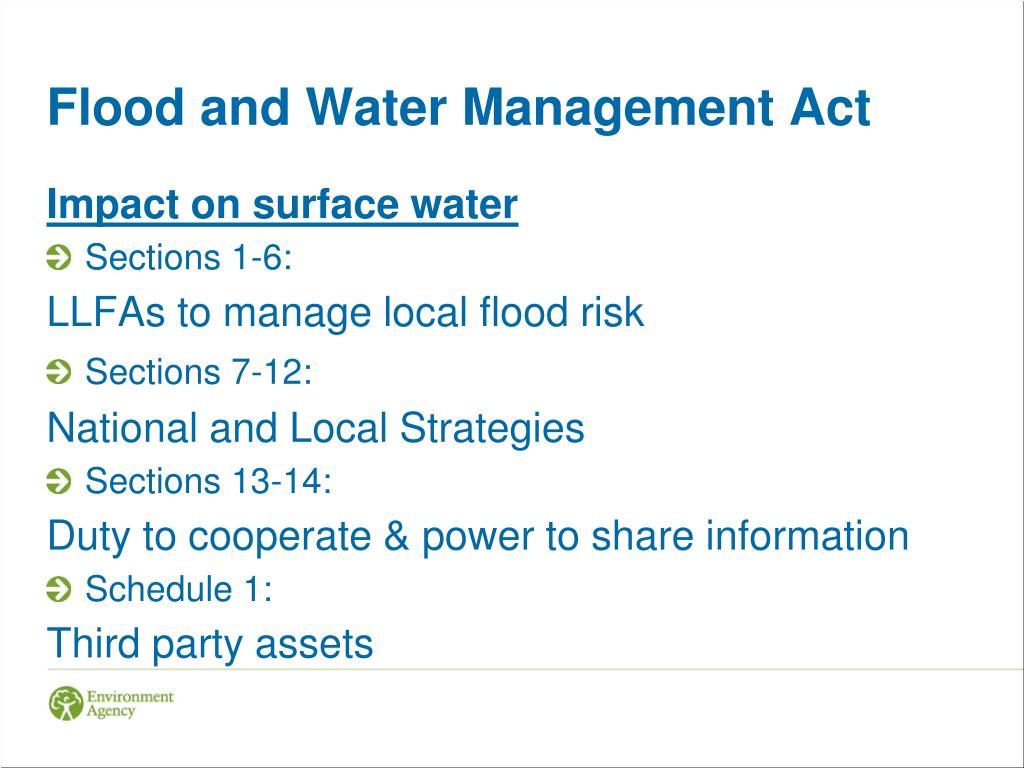Click the Schedule 1 heading text
The image size is (1024, 768).
click(x=179, y=589)
